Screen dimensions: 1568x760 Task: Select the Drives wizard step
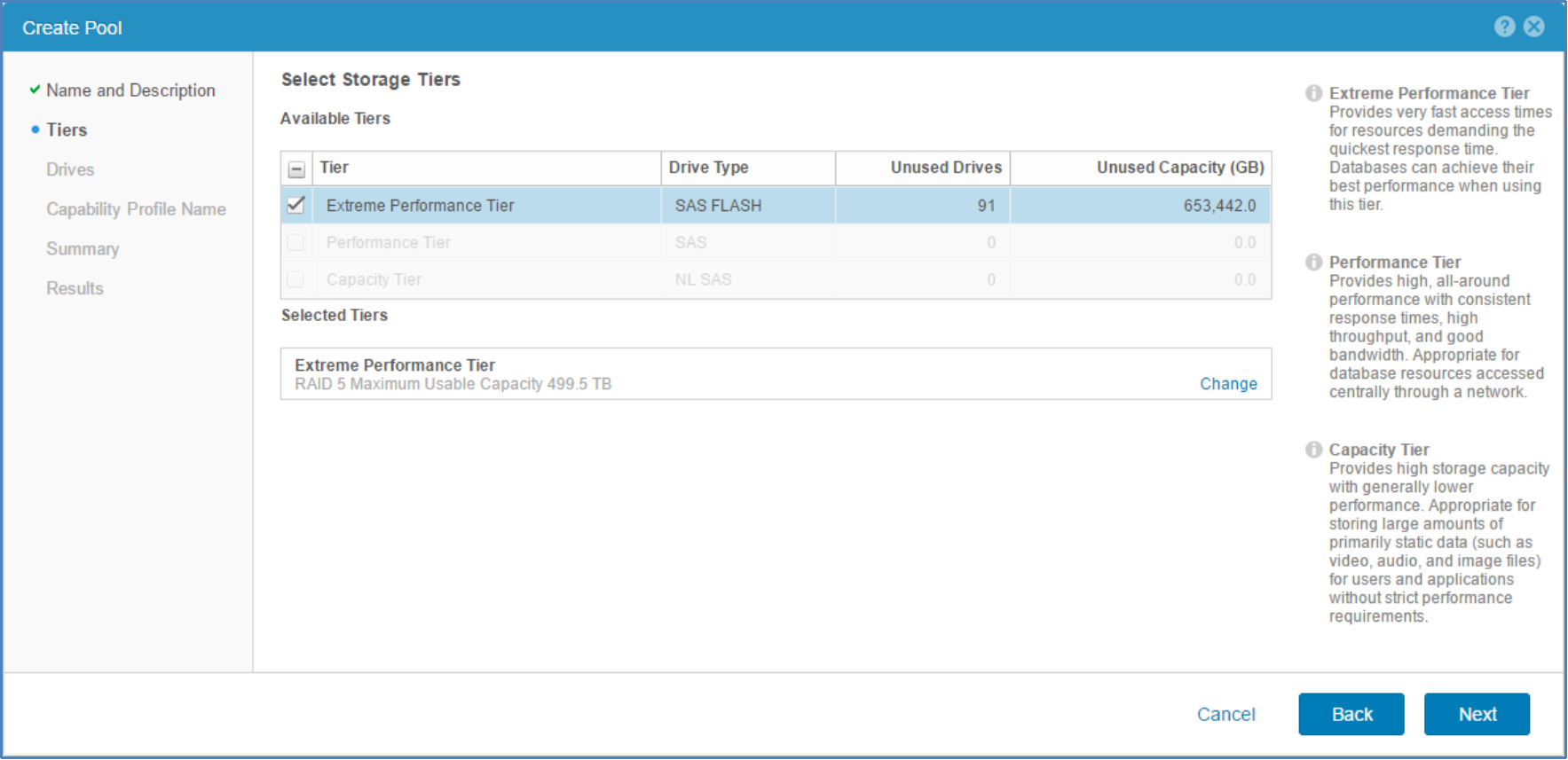70,169
